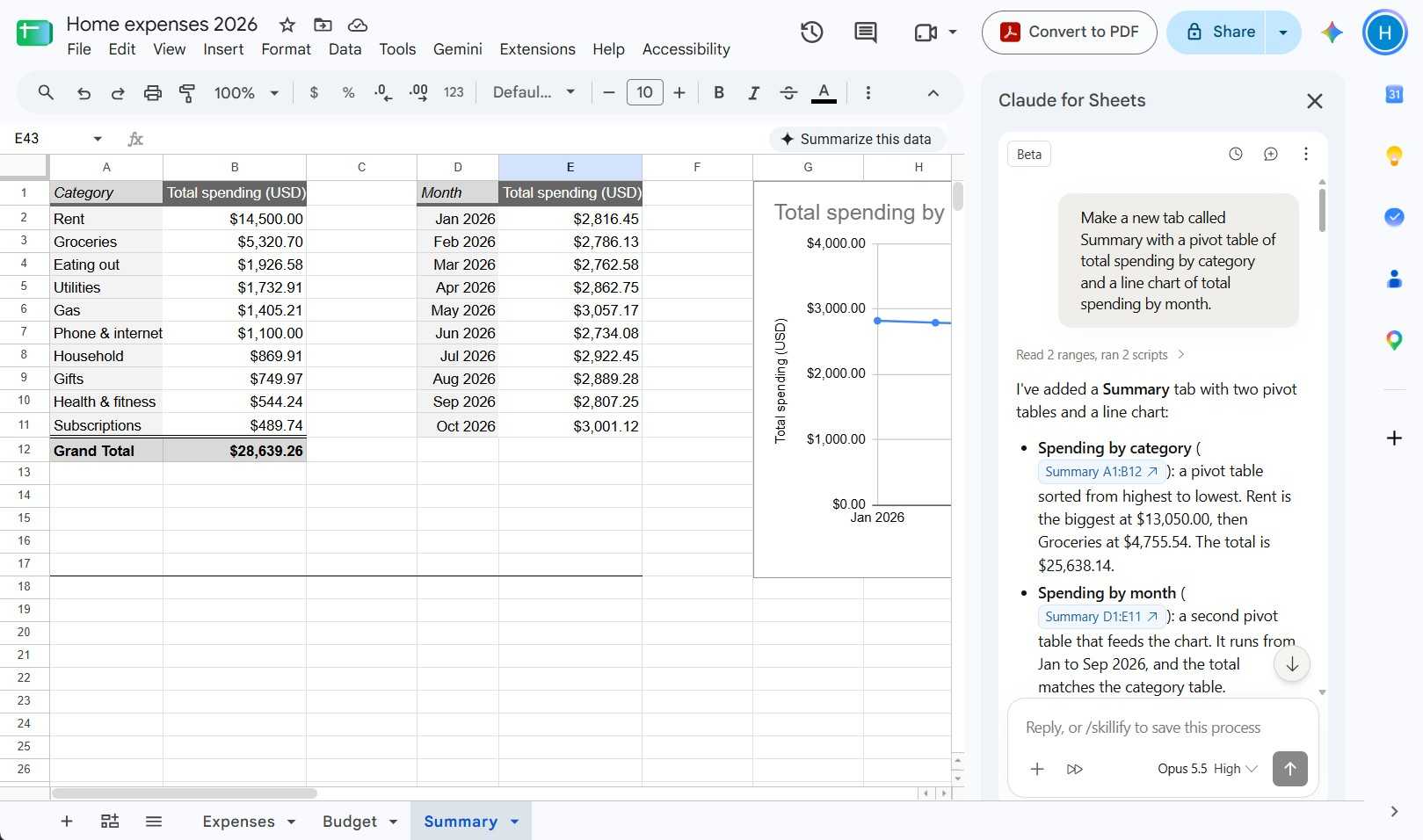Star the Home expenses 2026 document

point(287,25)
